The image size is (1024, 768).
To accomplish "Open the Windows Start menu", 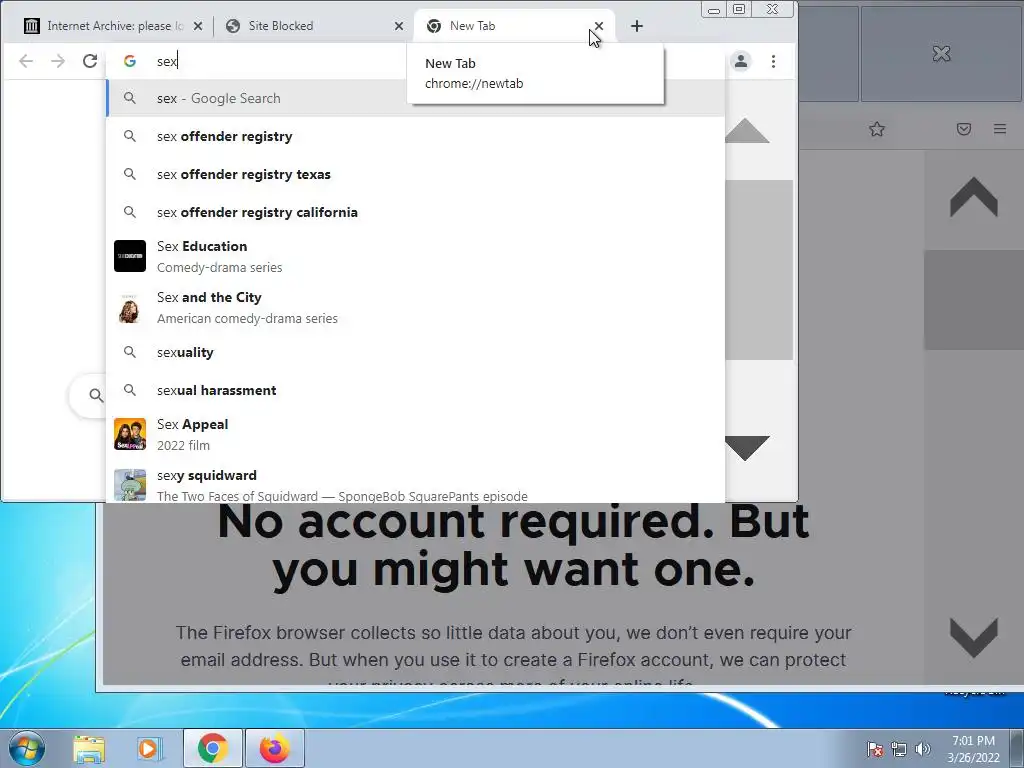I will tap(27, 748).
